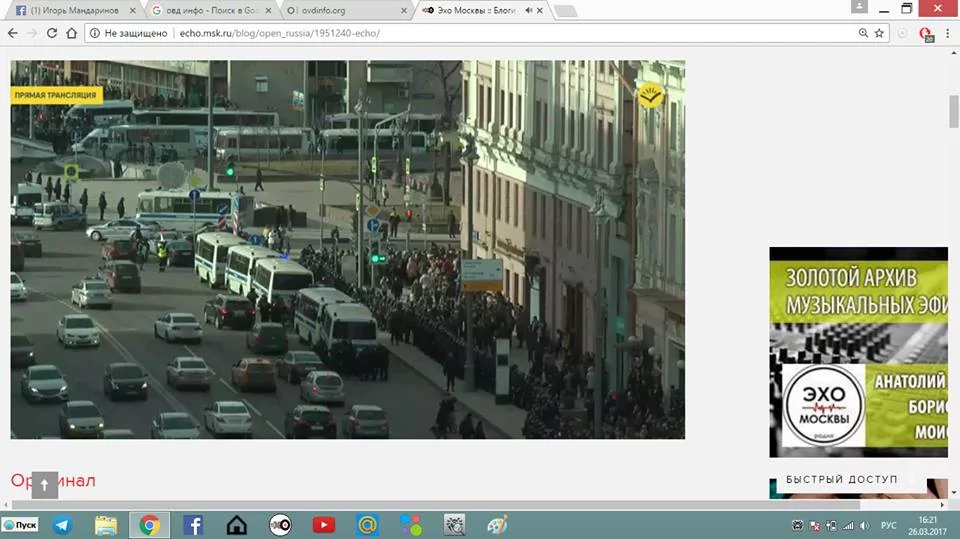Screen dimensions: 960x539
Task: Open the house icon taskbar shortcut
Action: click(236, 525)
